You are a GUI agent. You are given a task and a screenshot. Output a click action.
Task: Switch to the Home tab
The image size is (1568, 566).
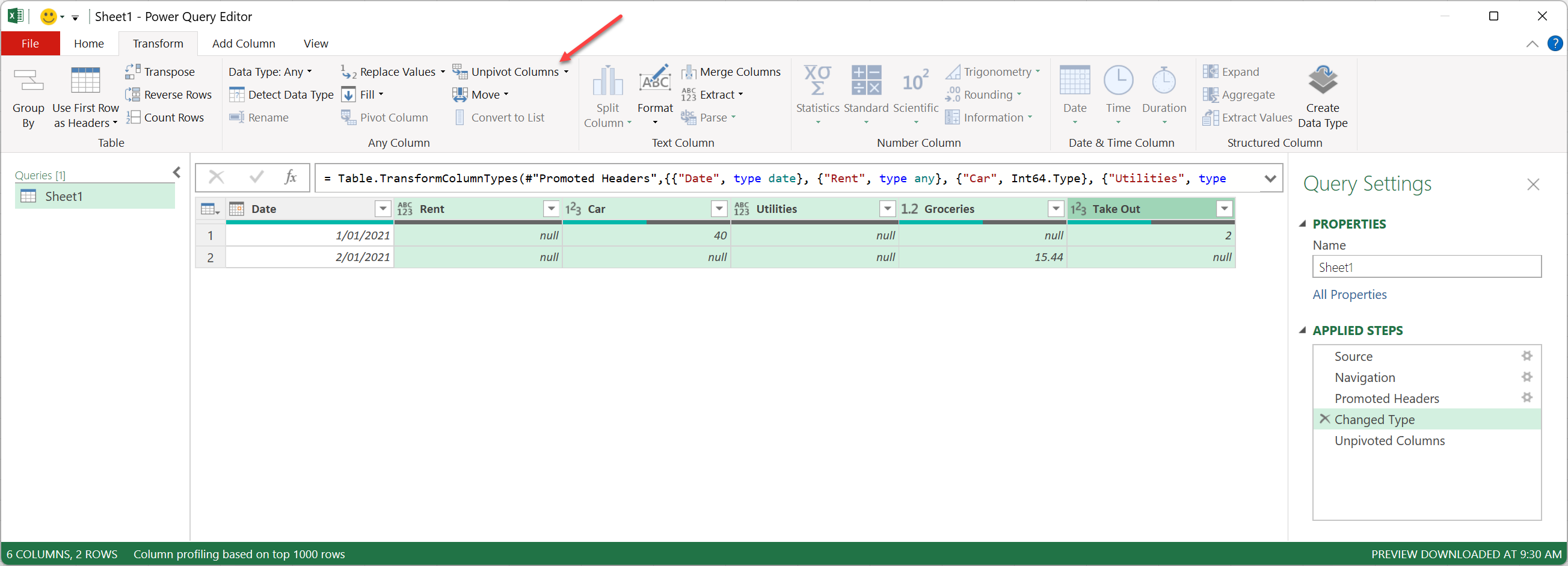tap(88, 43)
